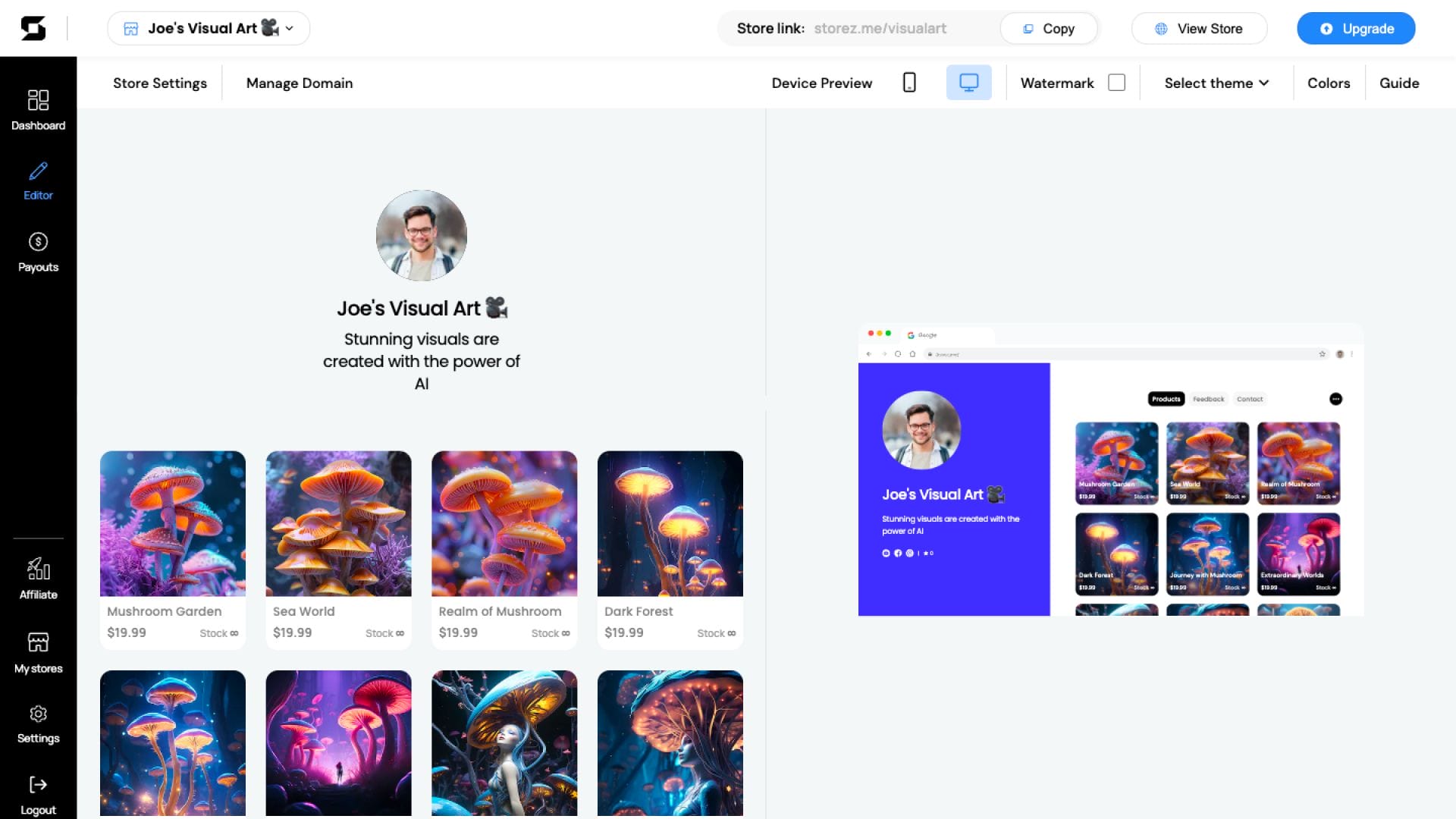Click the Upgrade button

point(1356,29)
